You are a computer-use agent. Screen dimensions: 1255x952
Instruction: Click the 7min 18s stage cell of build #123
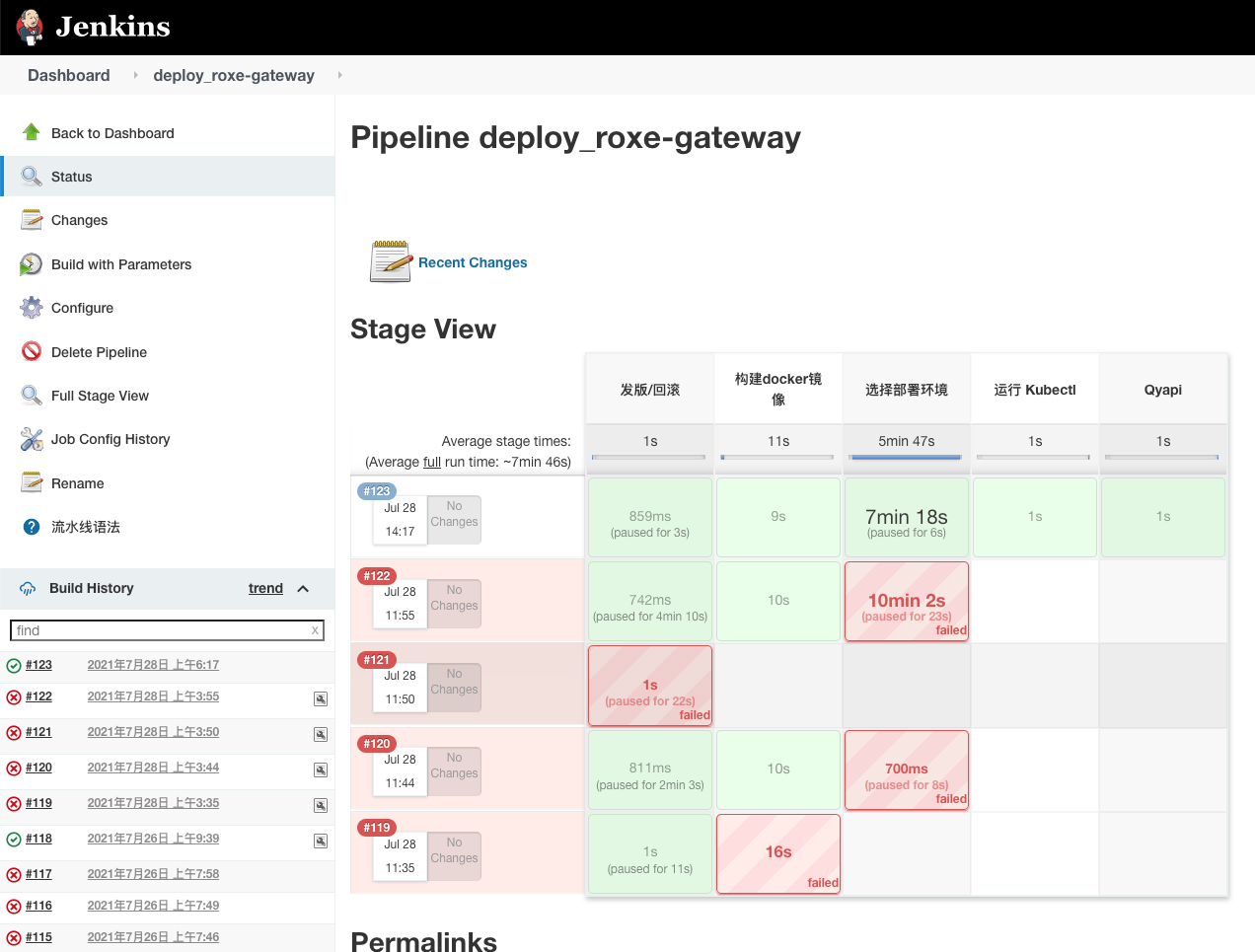point(907,518)
